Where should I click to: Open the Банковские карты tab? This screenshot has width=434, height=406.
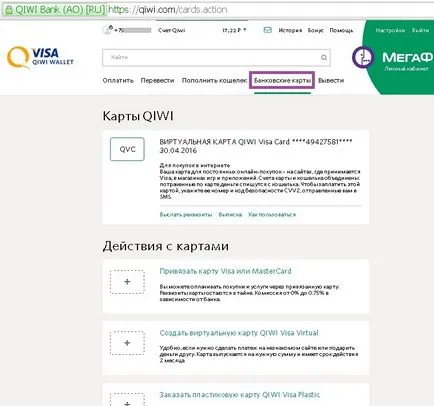tap(282, 80)
